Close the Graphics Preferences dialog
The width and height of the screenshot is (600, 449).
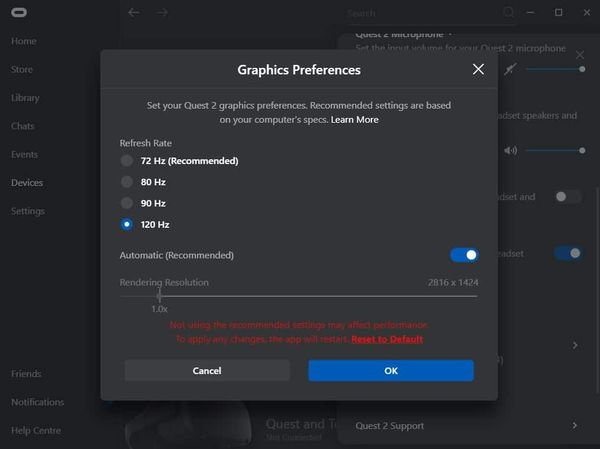point(478,69)
